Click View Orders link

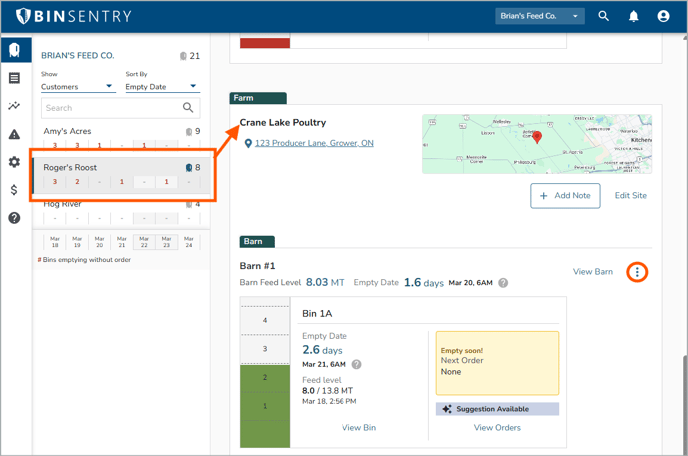coord(497,427)
